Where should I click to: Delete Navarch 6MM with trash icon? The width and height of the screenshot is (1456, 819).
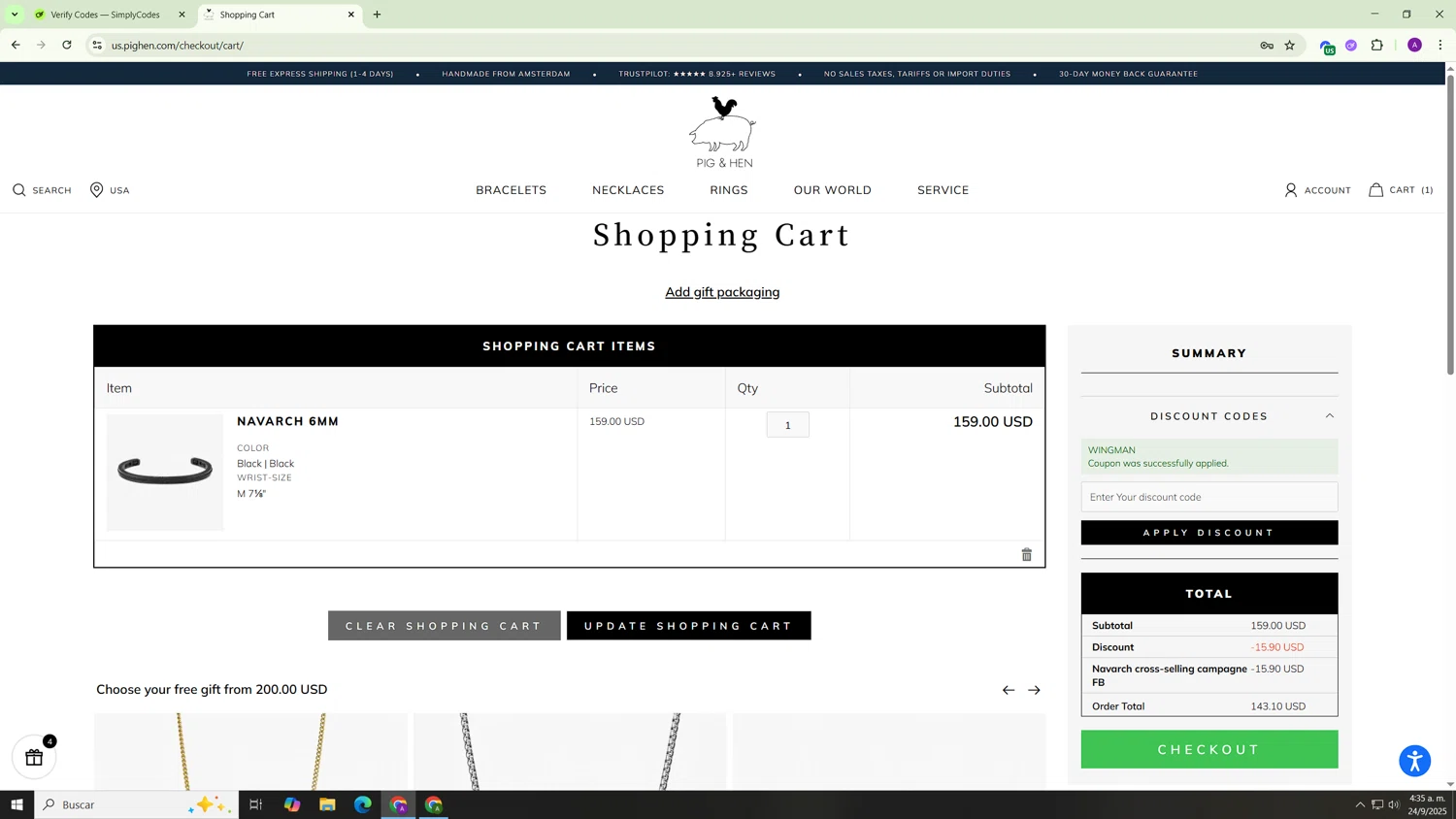(x=1026, y=555)
